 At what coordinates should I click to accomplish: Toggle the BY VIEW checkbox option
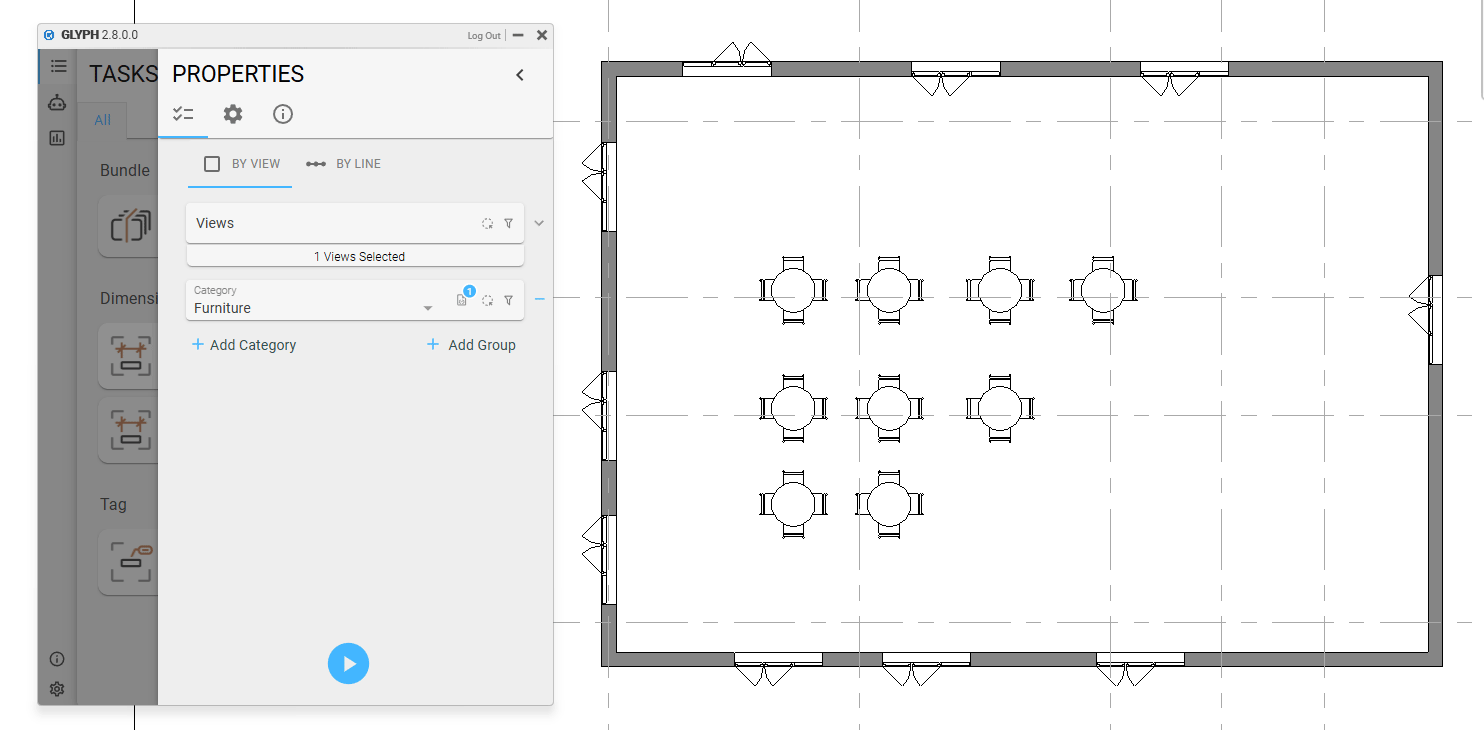[x=212, y=164]
